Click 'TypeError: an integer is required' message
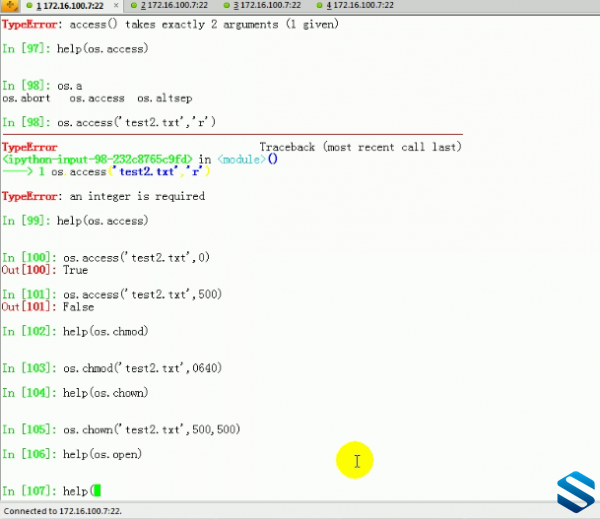 [103, 196]
